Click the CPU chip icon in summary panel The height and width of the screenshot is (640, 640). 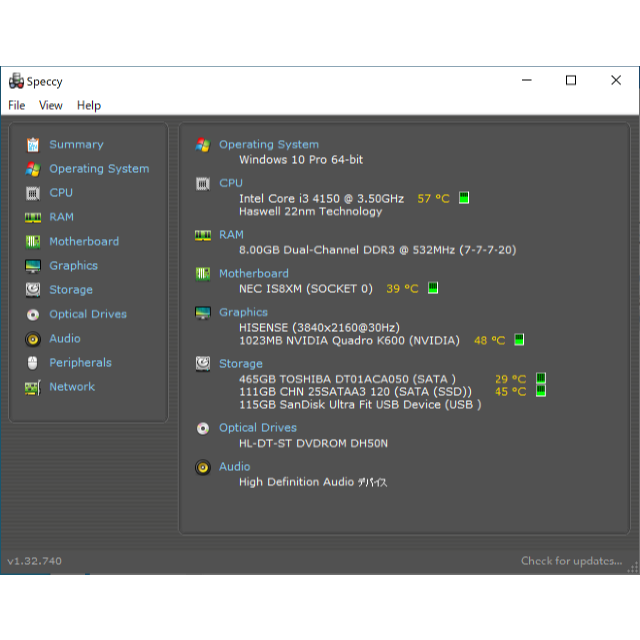(x=203, y=184)
